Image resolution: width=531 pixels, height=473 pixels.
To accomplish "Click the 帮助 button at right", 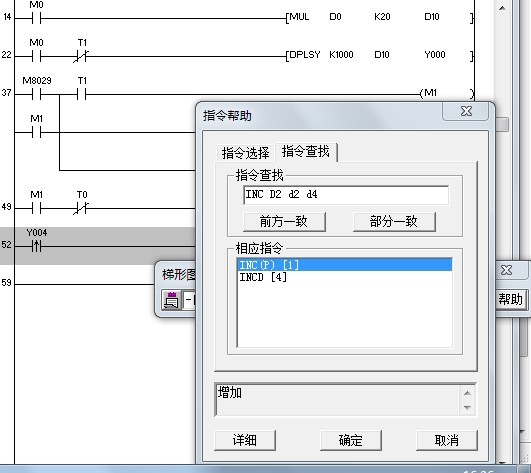I will pos(511,299).
